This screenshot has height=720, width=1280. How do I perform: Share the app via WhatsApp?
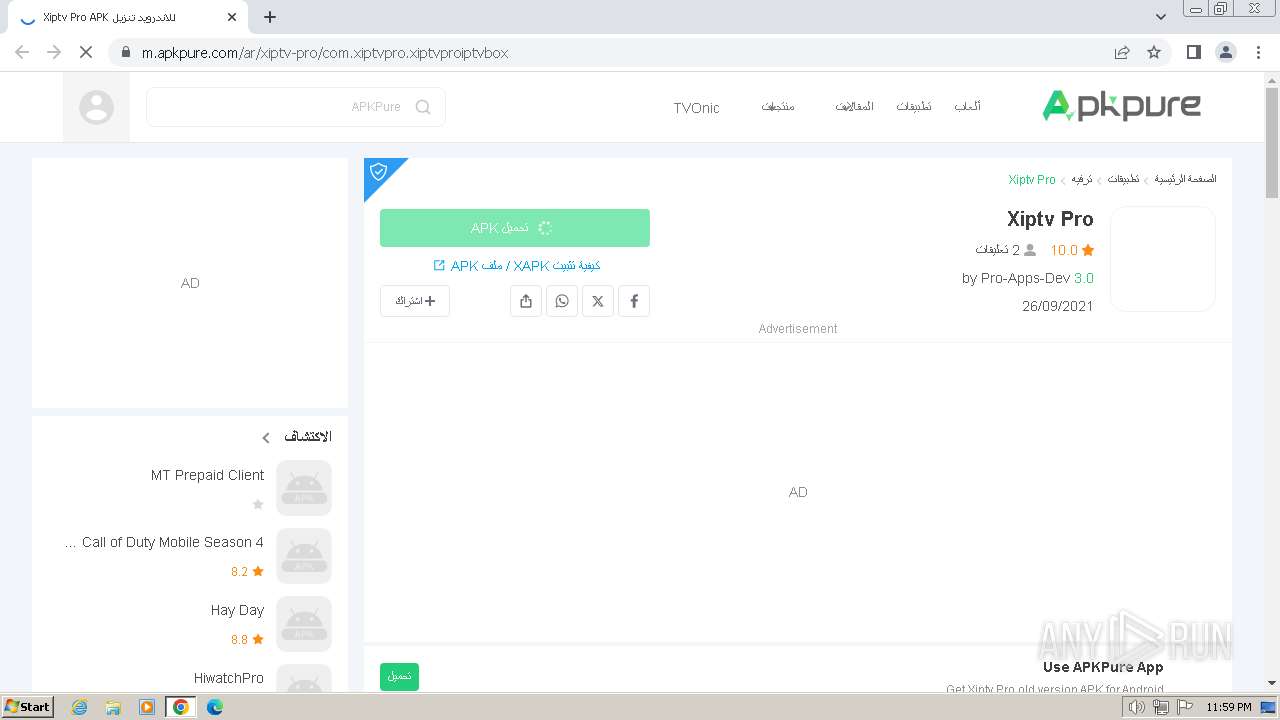coord(562,301)
